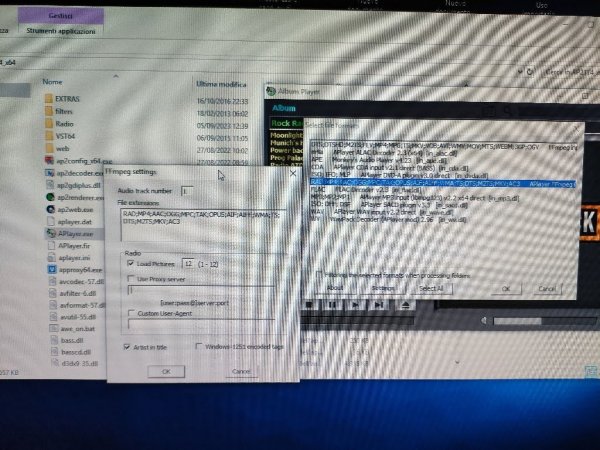The width and height of the screenshot is (600, 450).
Task: Click the About button in format dialog
Action: pos(335,288)
